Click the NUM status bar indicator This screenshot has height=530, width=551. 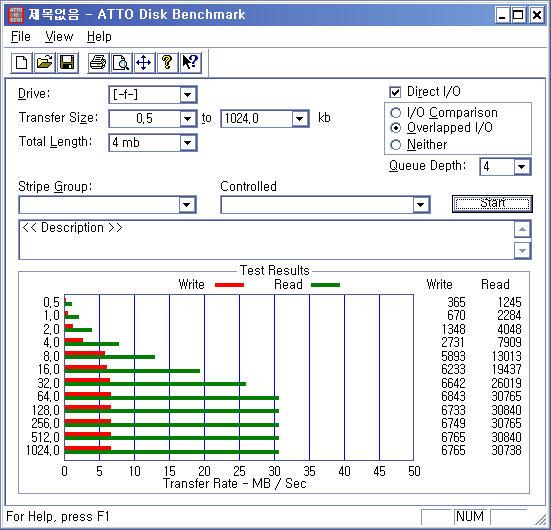point(470,517)
